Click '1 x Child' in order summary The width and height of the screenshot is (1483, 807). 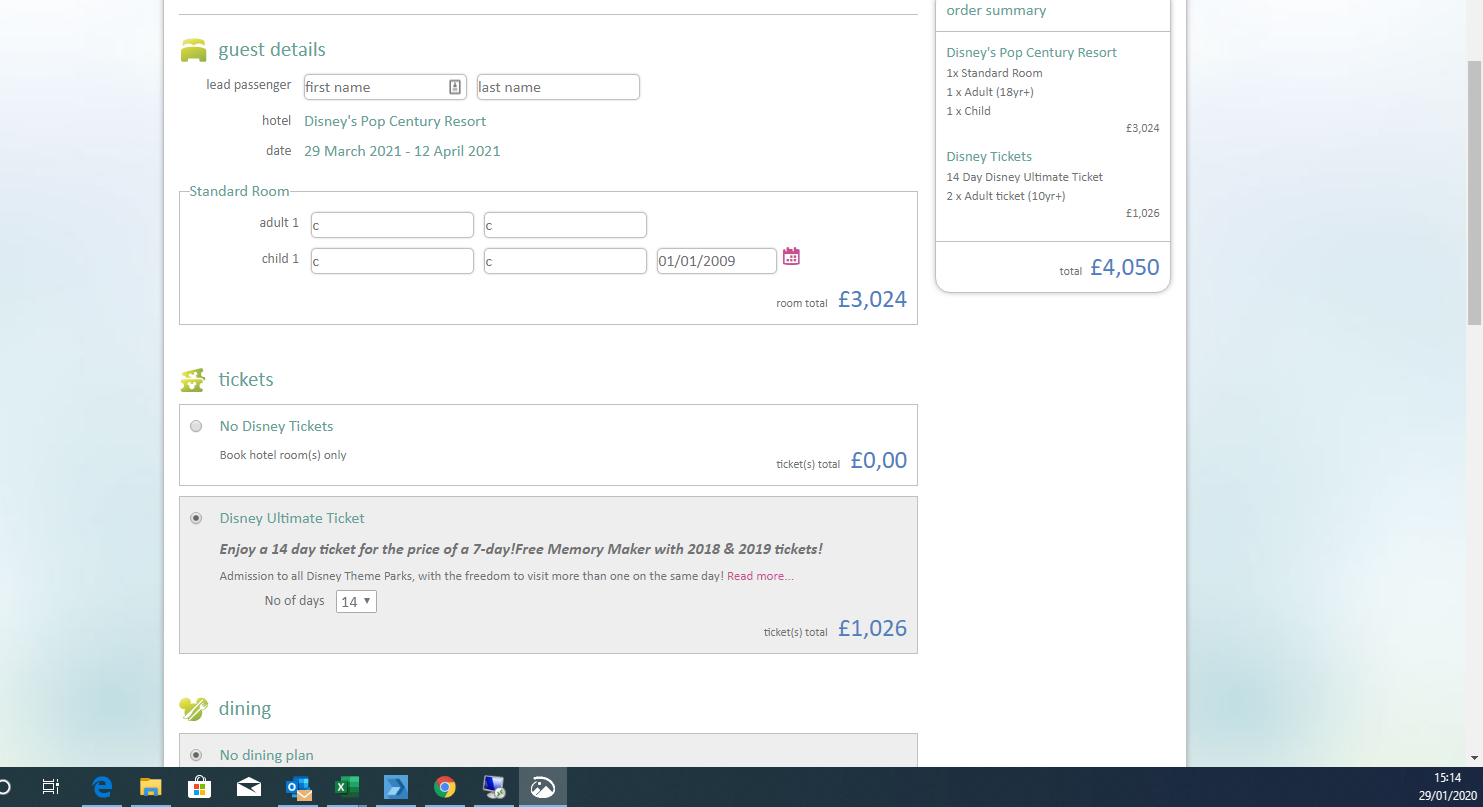click(x=968, y=111)
